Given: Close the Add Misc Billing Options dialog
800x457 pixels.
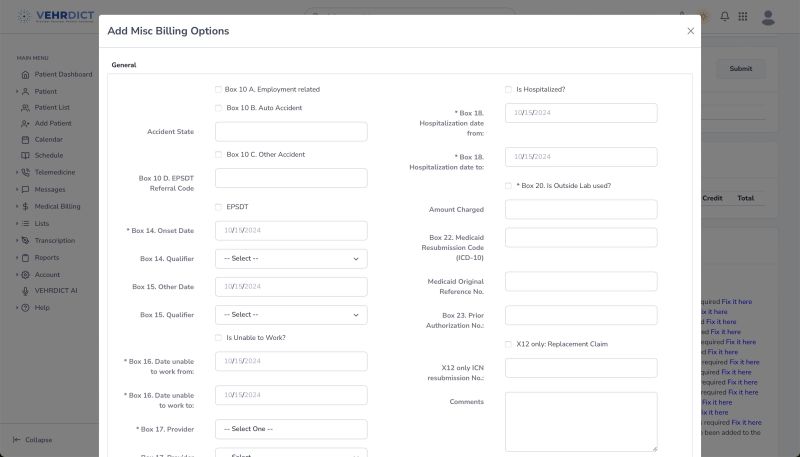Looking at the screenshot, I should tap(690, 31).
